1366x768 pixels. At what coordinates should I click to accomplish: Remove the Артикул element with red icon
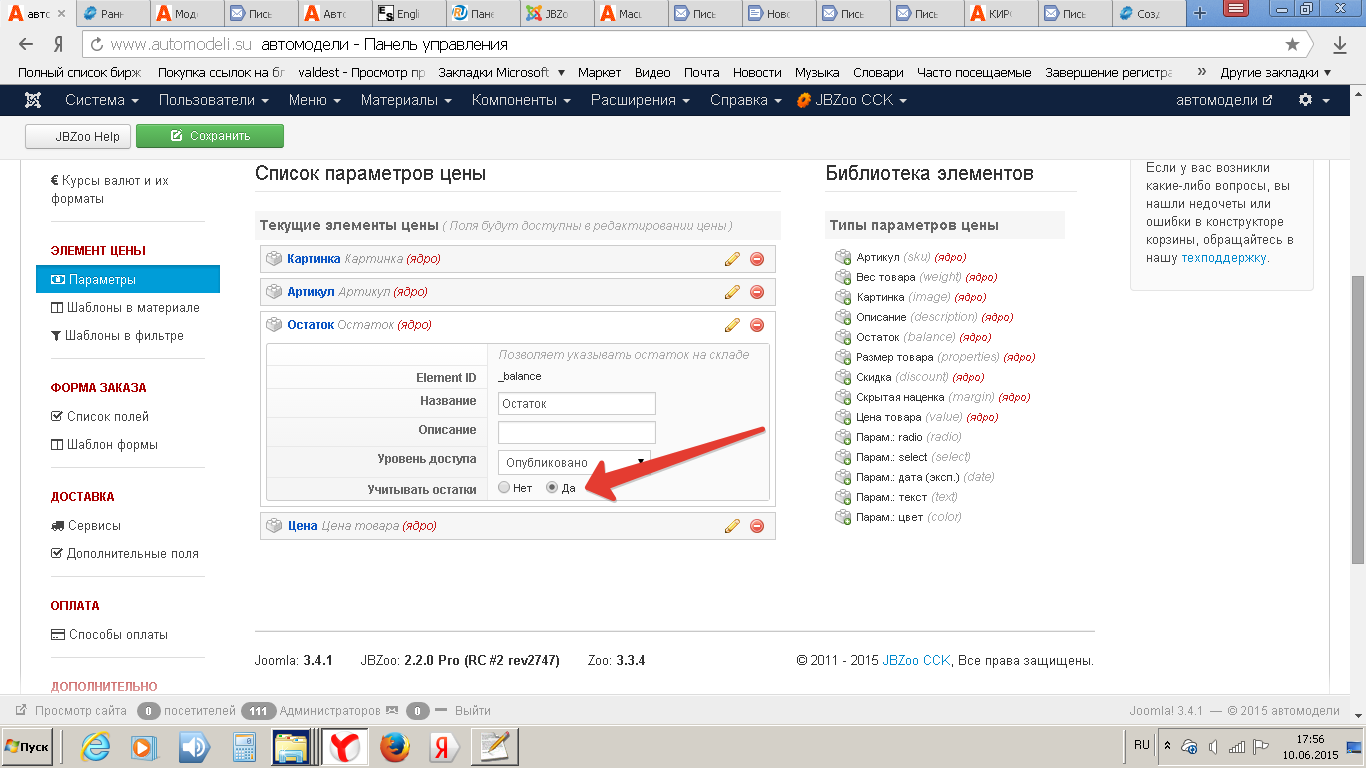click(x=757, y=292)
